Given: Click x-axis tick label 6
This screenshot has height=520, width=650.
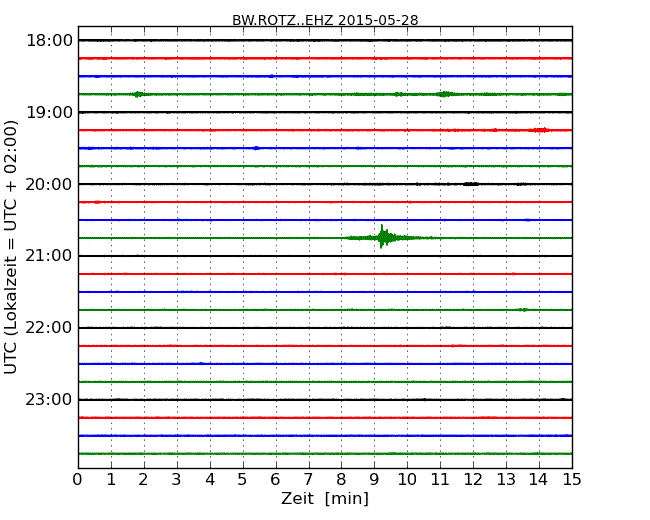Looking at the screenshot, I should 275,479.
